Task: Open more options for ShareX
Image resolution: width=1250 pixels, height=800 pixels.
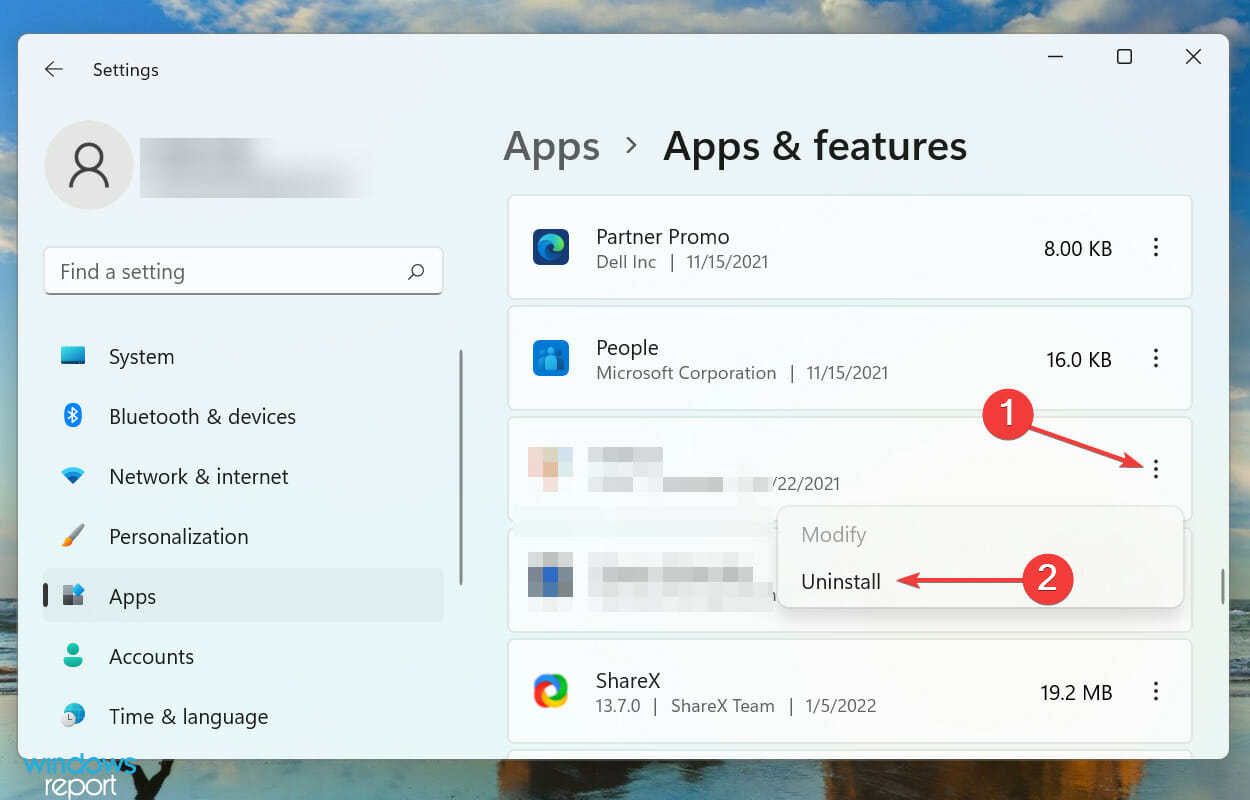Action: point(1156,691)
